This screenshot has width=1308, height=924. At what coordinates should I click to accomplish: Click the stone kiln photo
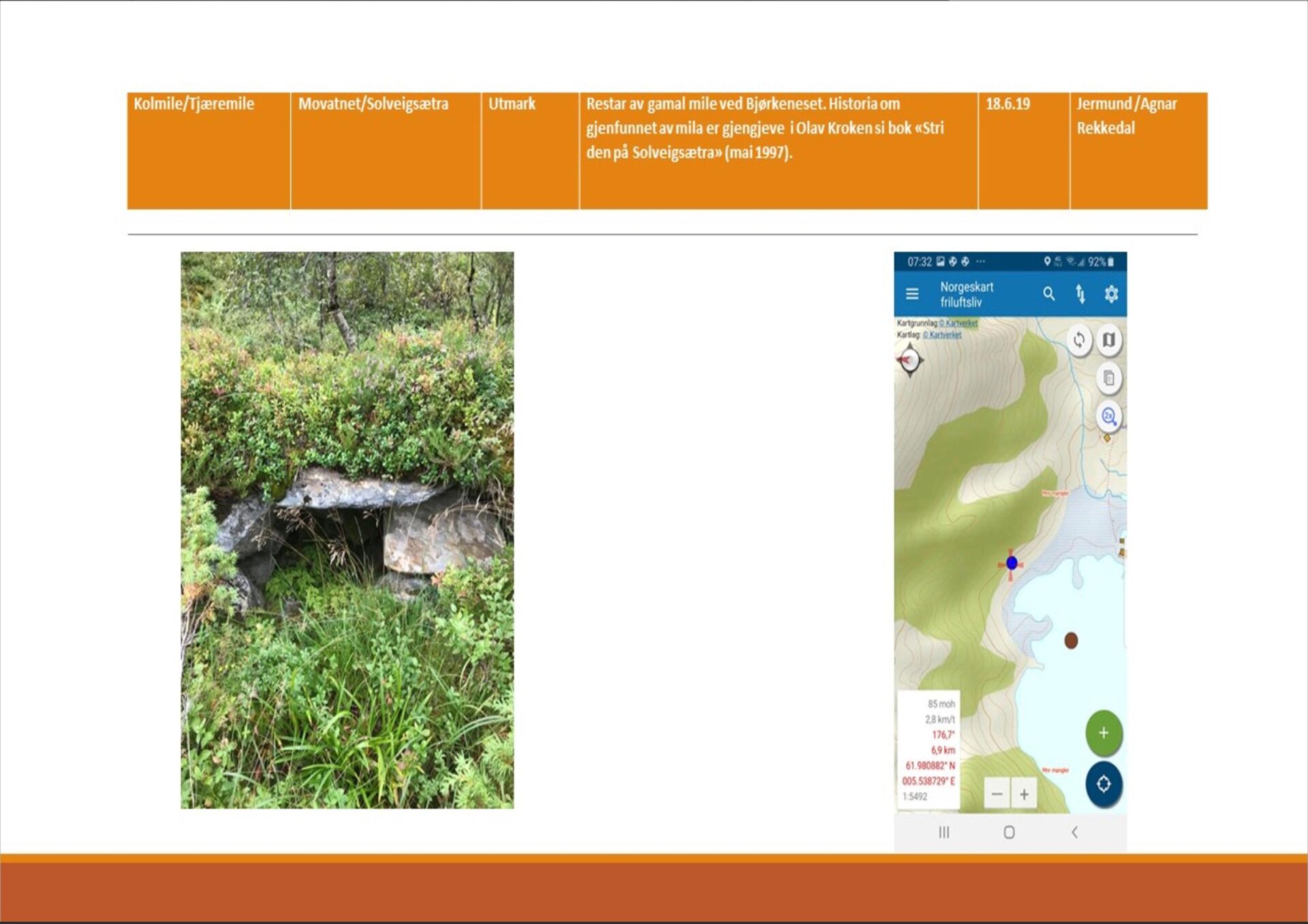(347, 530)
